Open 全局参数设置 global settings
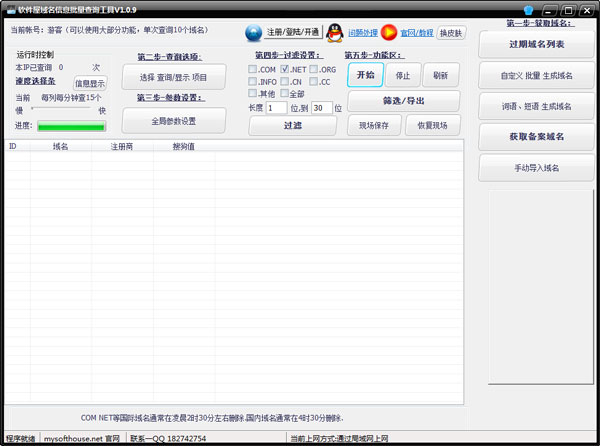600x446 pixels. coord(174,121)
